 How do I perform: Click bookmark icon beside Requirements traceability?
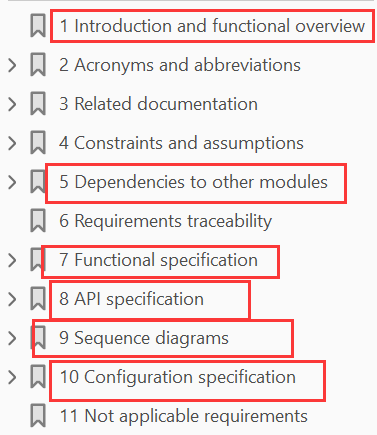(x=38, y=221)
